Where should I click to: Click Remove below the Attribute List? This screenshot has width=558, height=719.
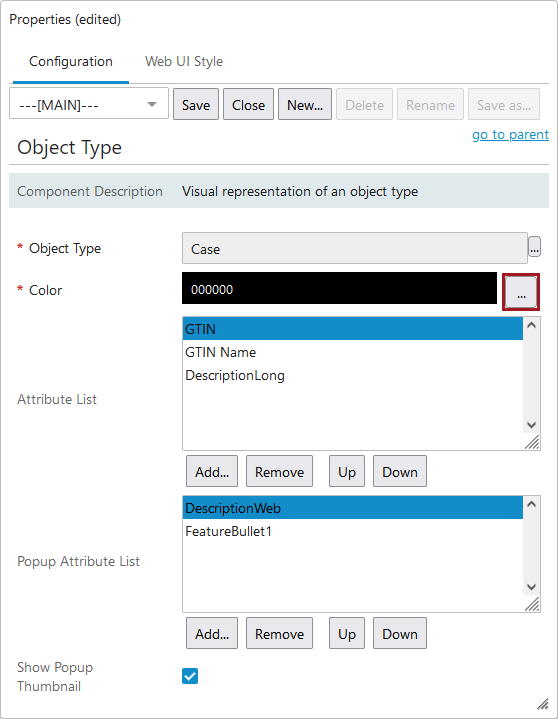point(279,471)
